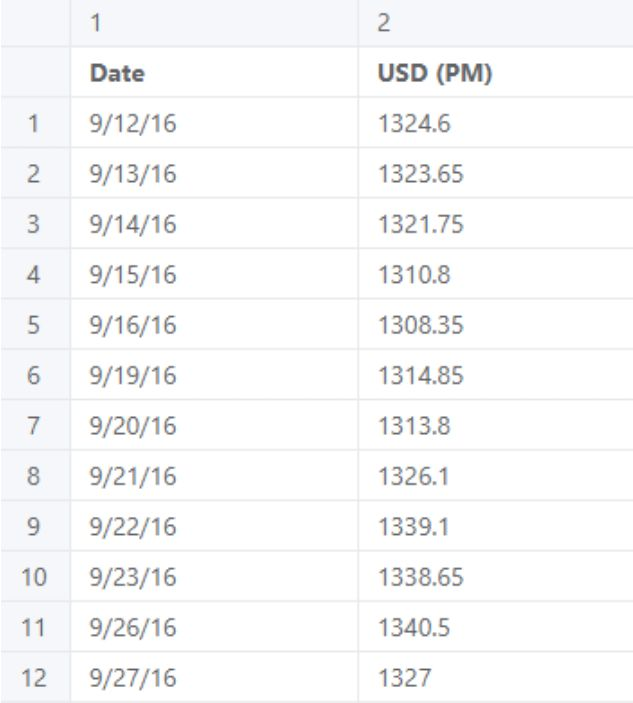Viewport: 633px width, 703px height.
Task: Select the cell with value 1339.1
Action: (x=495, y=526)
